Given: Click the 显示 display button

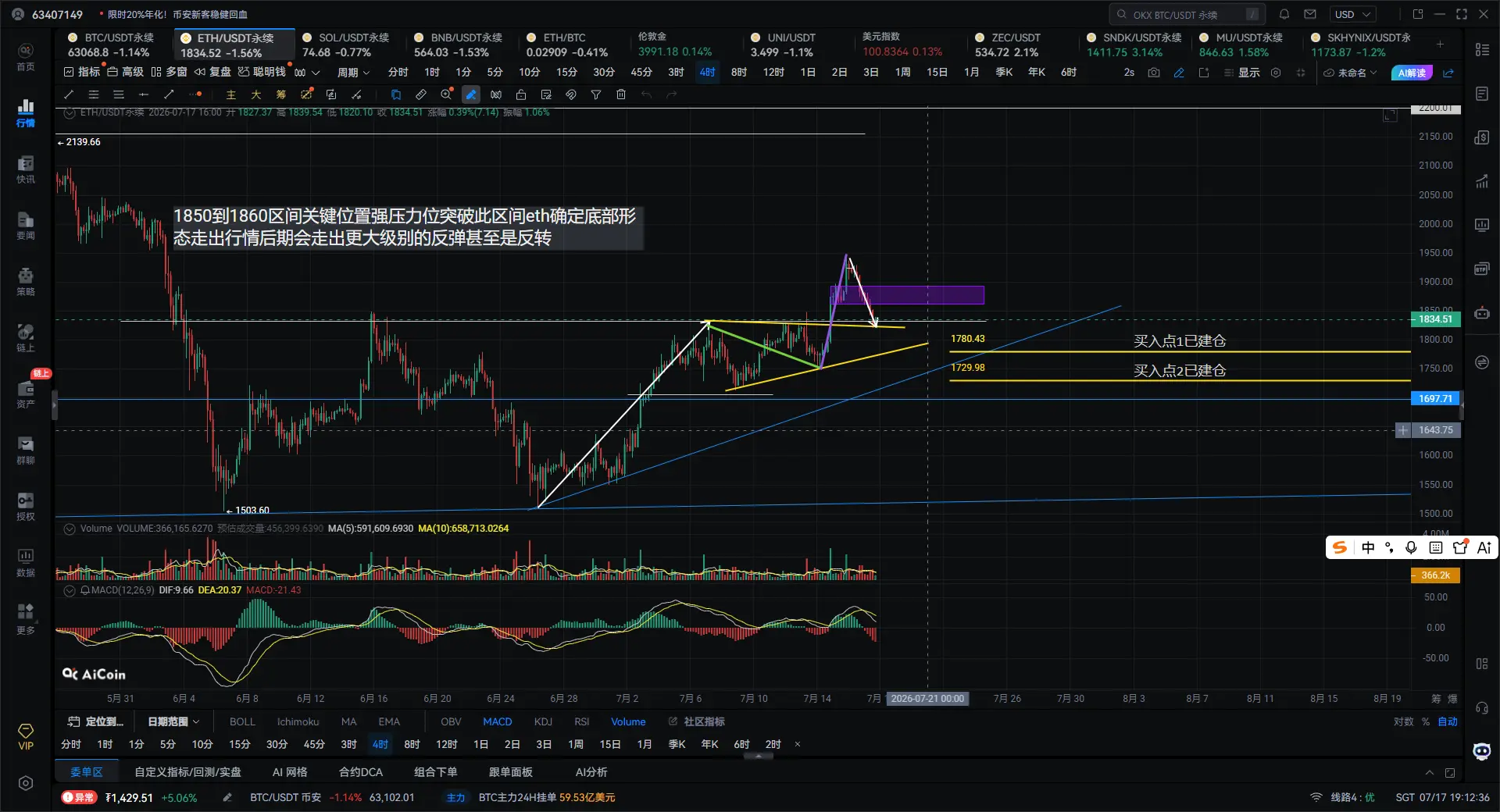Looking at the screenshot, I should click(1242, 73).
